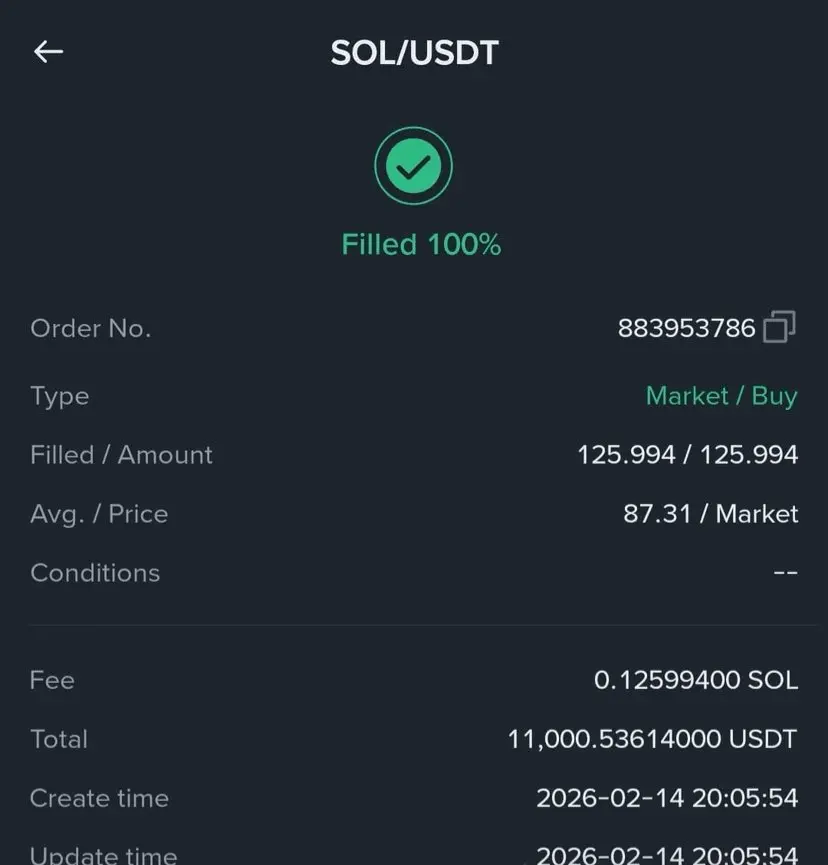Tap the Fee label
The image size is (828, 865).
point(52,680)
